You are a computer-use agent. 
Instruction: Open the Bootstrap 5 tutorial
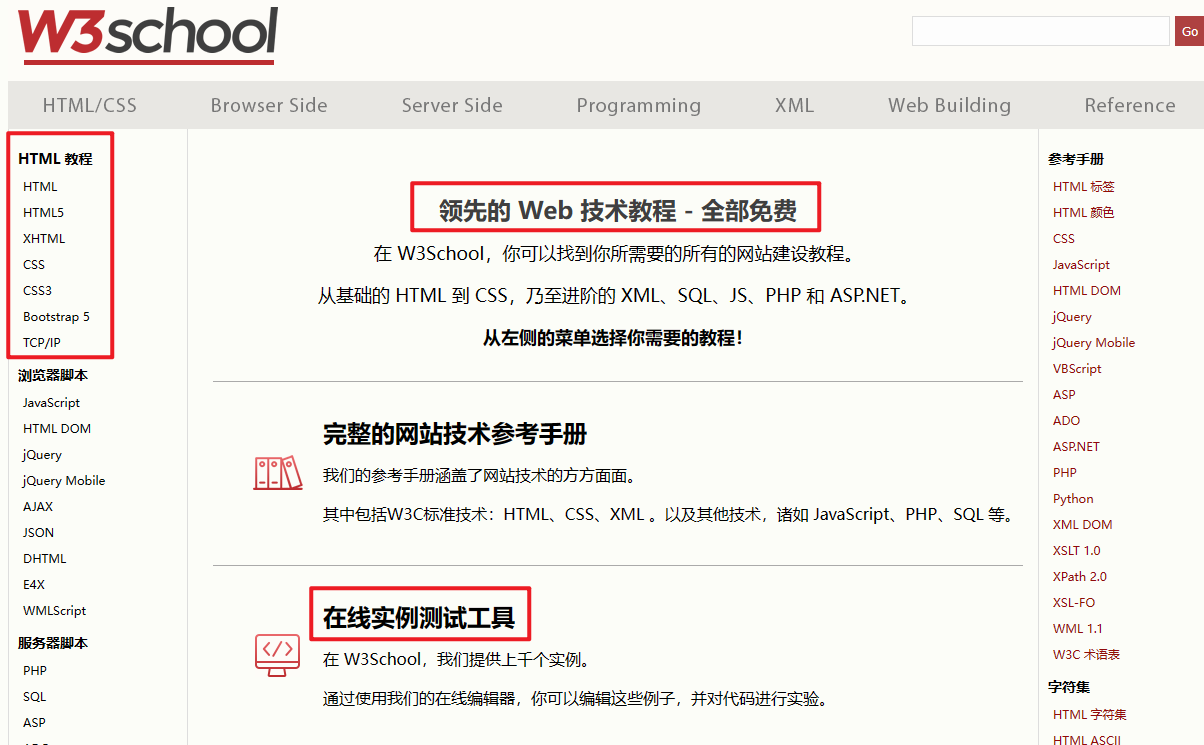point(57,316)
